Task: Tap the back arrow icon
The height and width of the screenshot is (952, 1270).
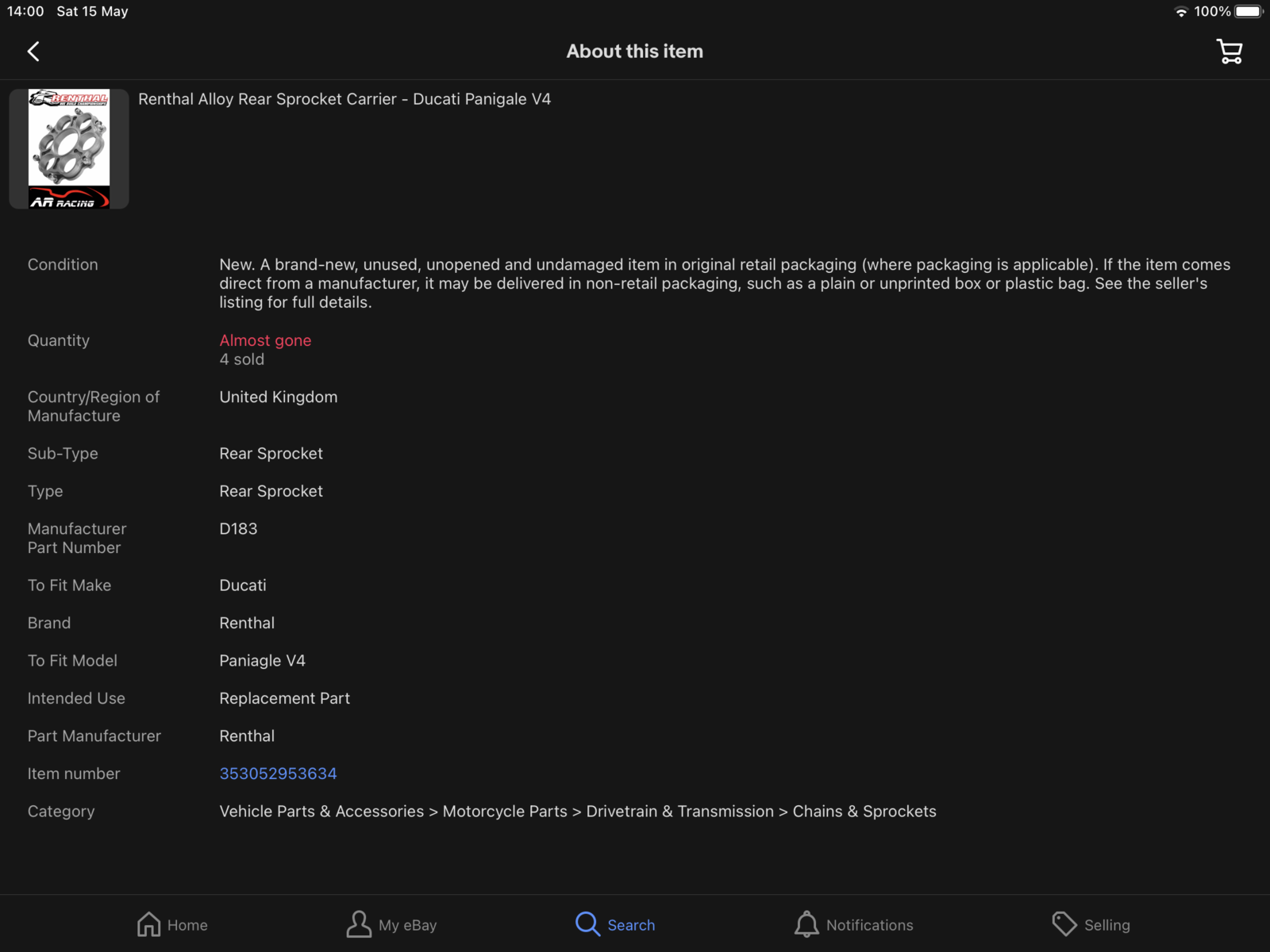Action: click(x=33, y=52)
